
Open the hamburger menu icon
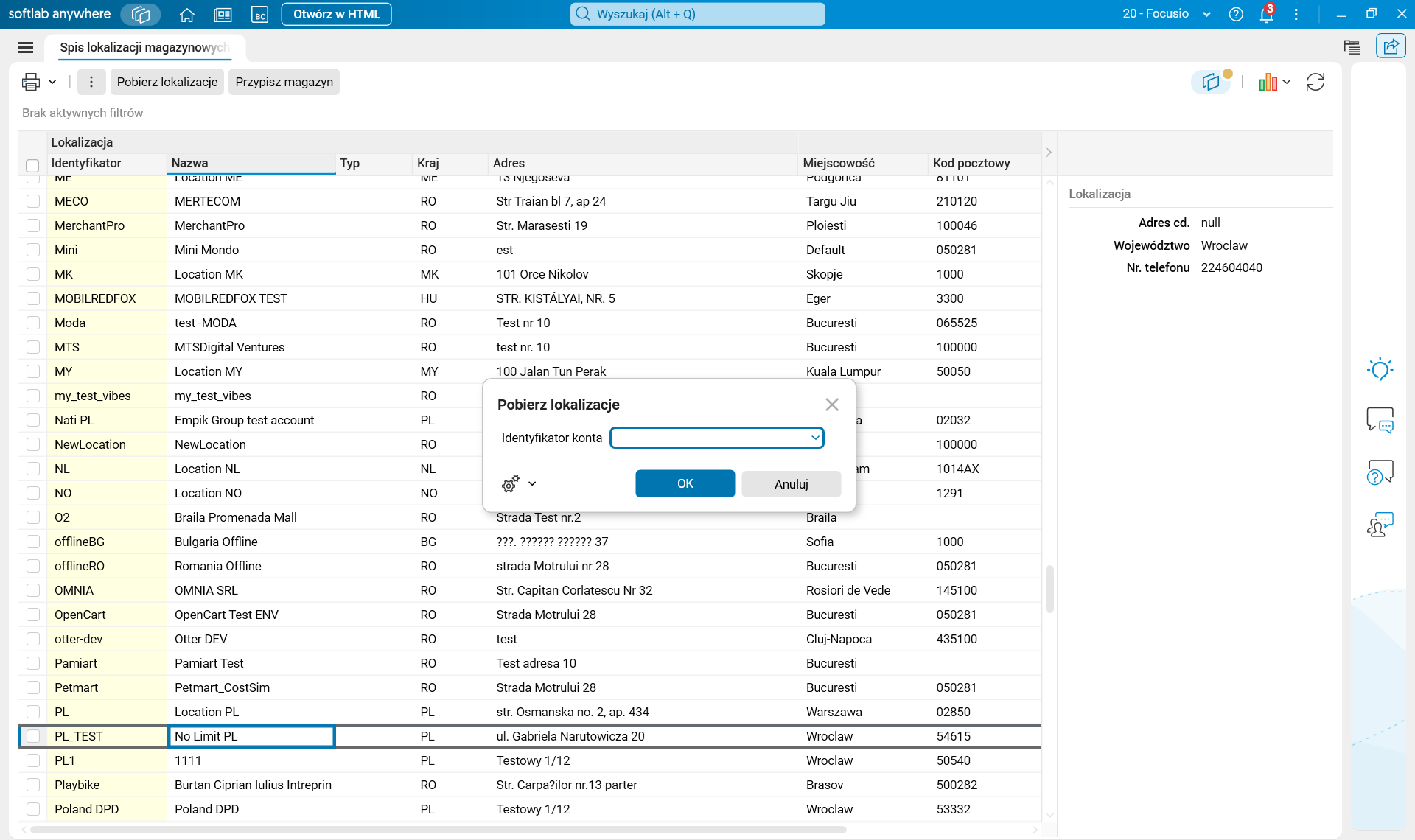tap(25, 47)
